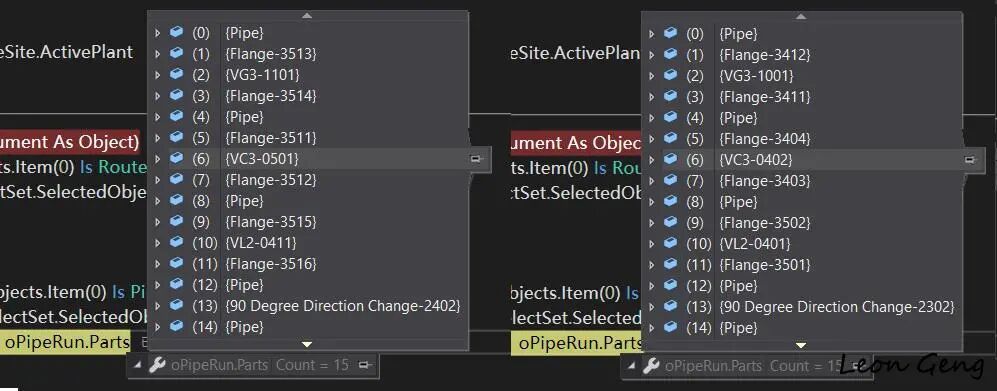Click the scroll-down arrow of left list
The image size is (997, 391).
click(x=307, y=344)
